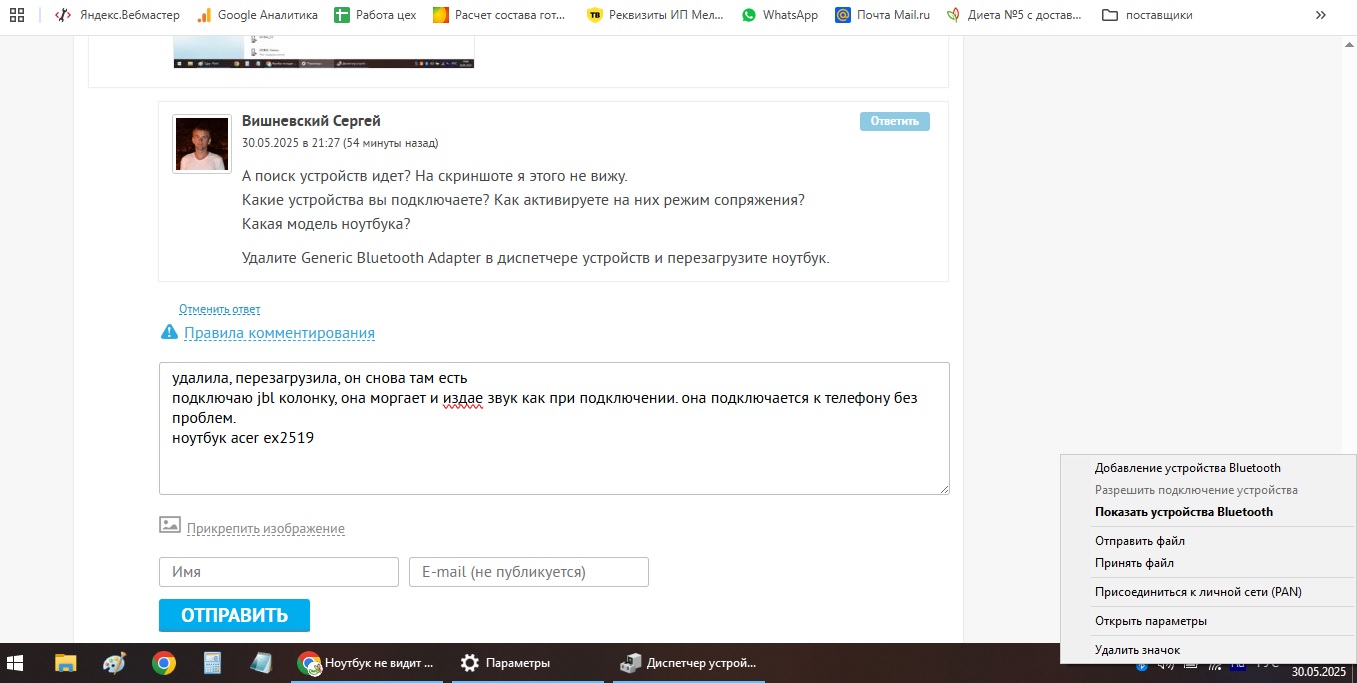Open the Яндекс.Вебмастер bookmark
The image size is (1357, 683).
[x=119, y=15]
